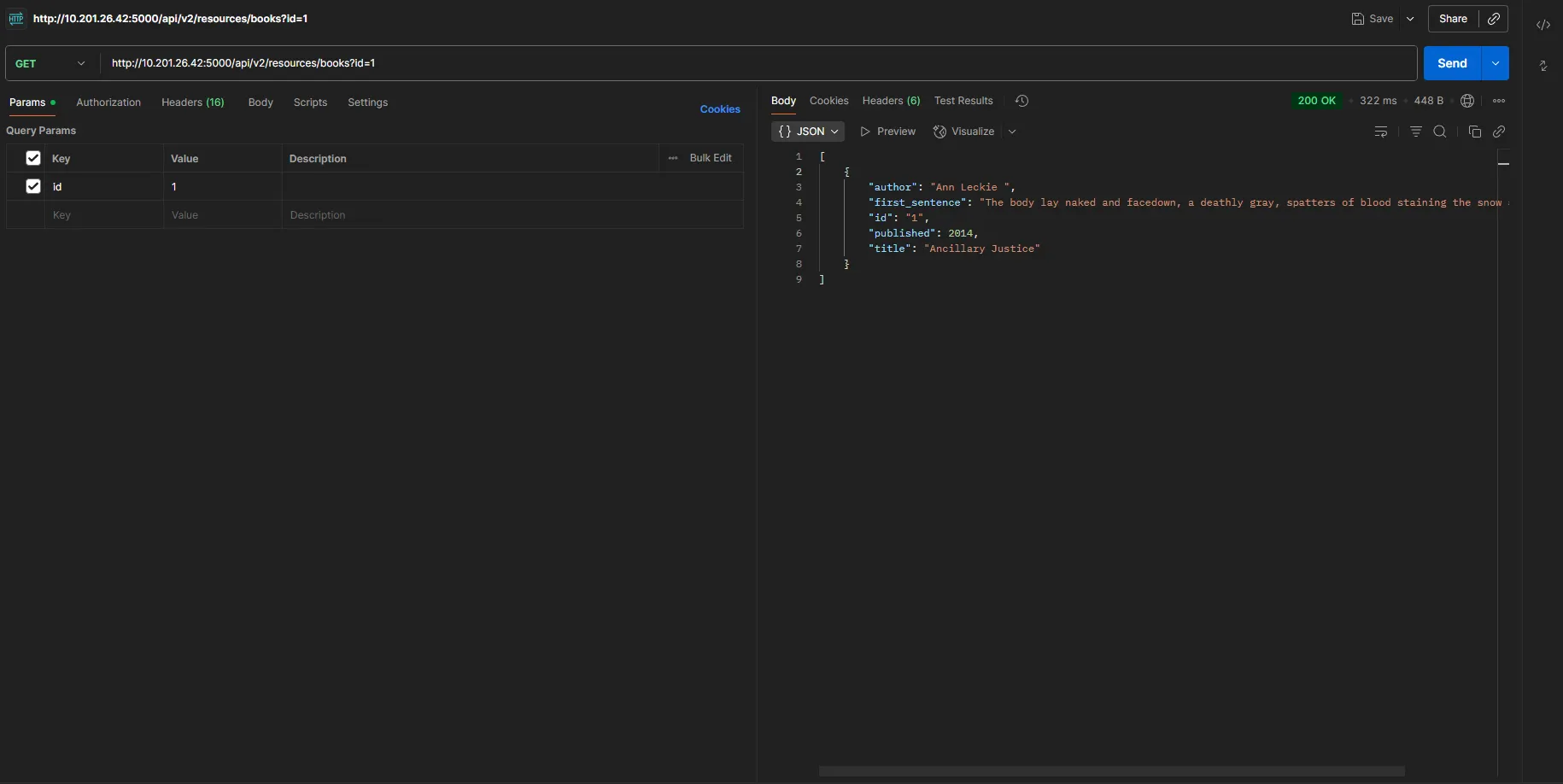Click the Send button
This screenshot has width=1563, height=784.
point(1454,63)
